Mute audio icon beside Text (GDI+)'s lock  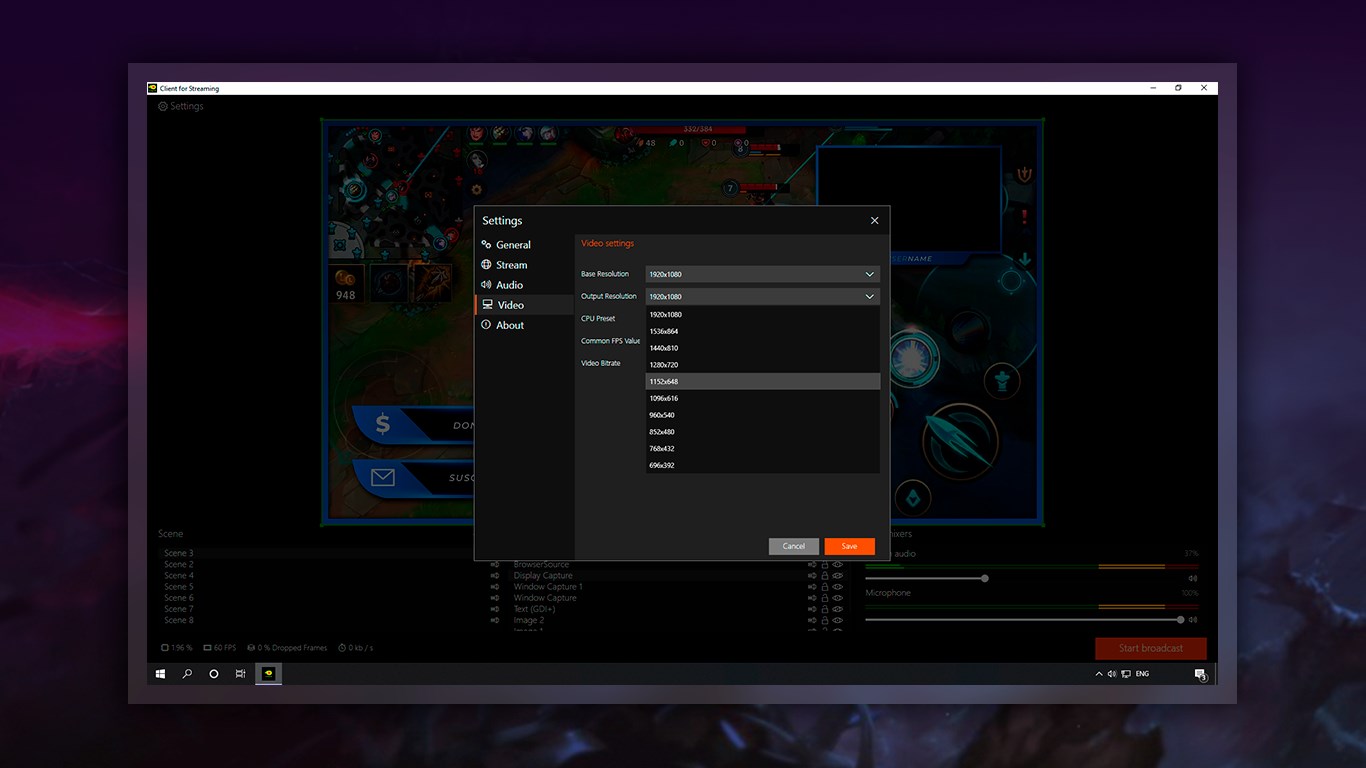(812, 609)
